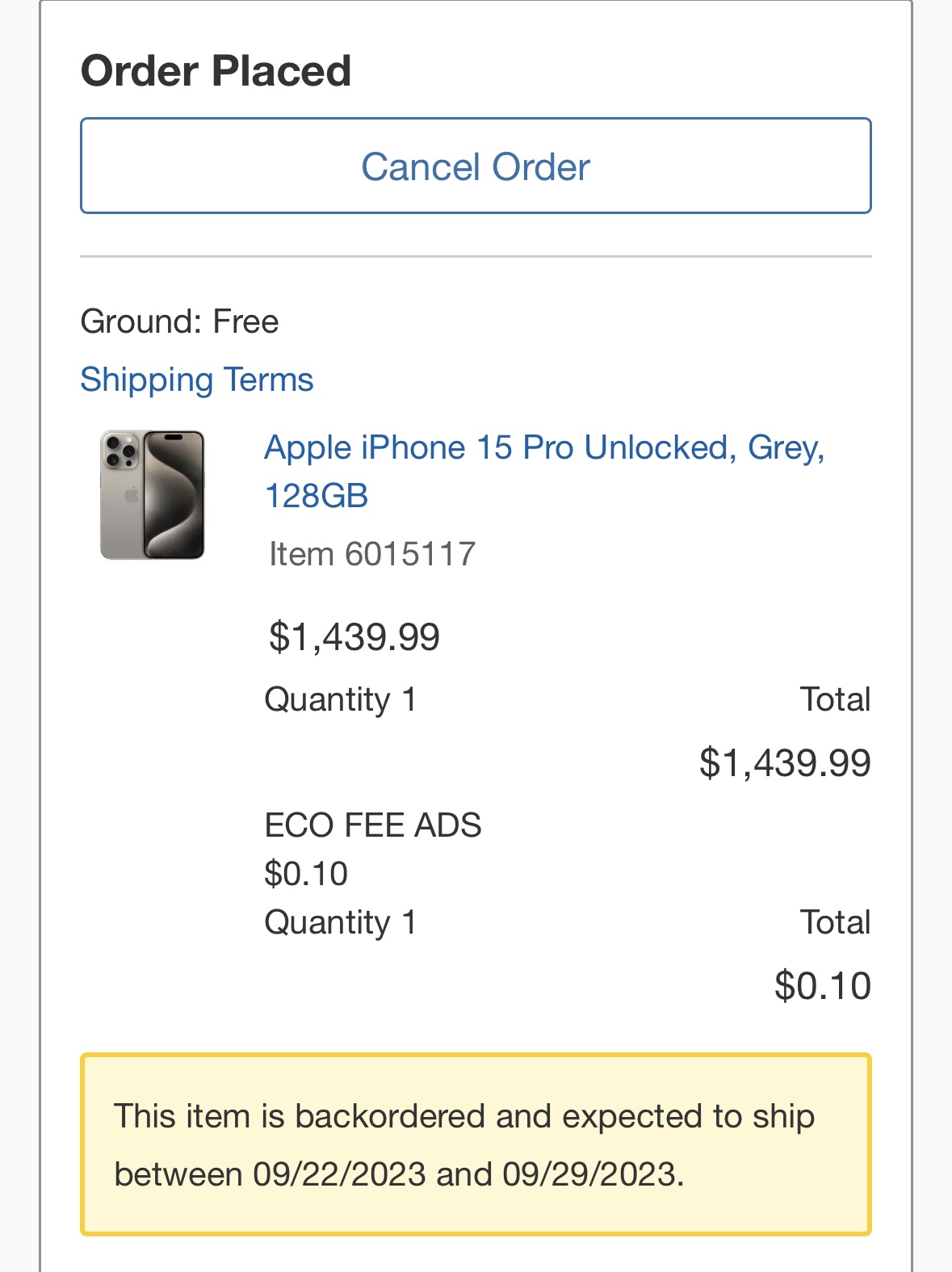The image size is (952, 1272).
Task: Click Quantity 1 for the iPhone
Action: click(x=340, y=699)
